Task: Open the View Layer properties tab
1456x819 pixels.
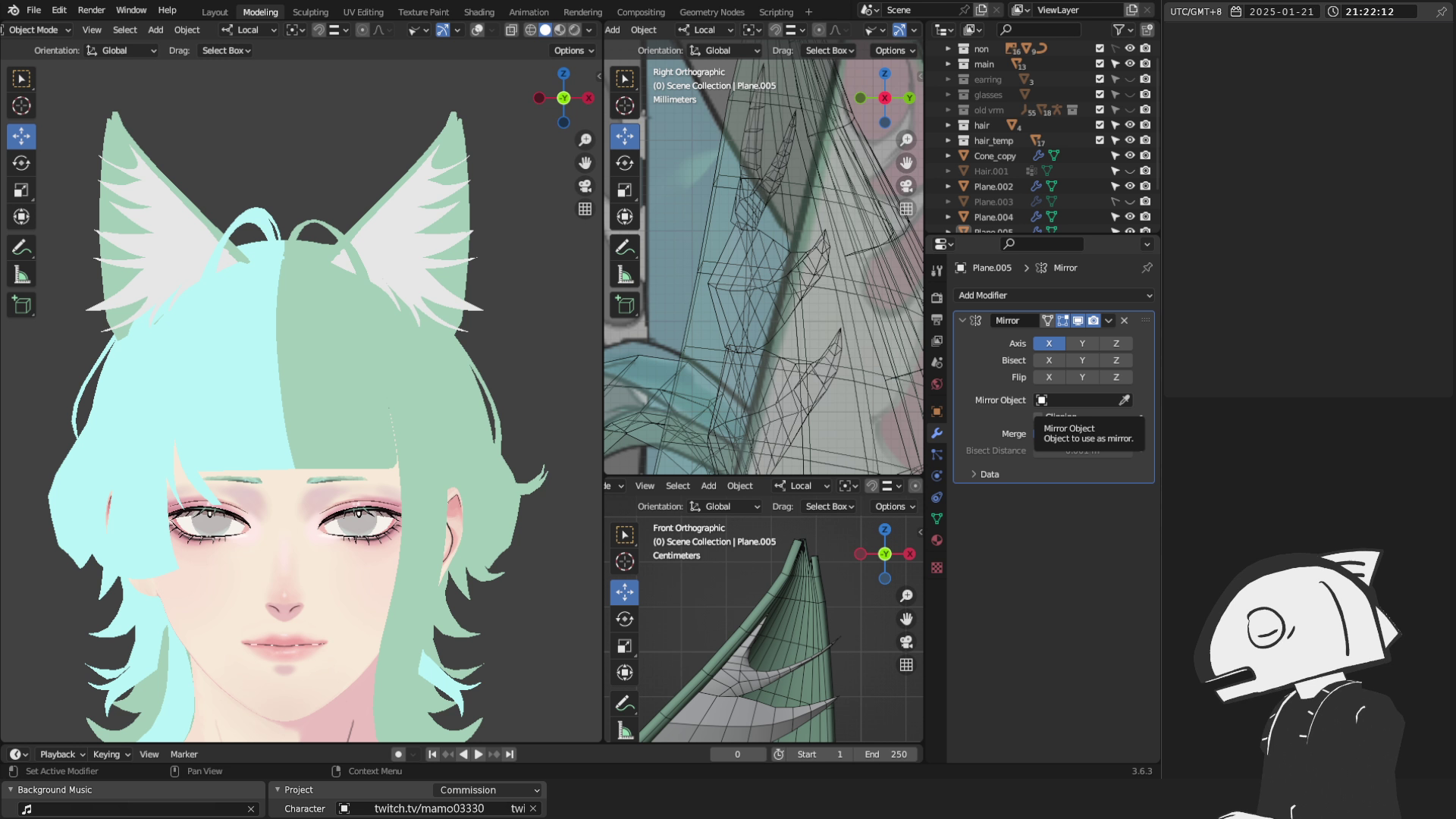Action: pyautogui.click(x=937, y=341)
